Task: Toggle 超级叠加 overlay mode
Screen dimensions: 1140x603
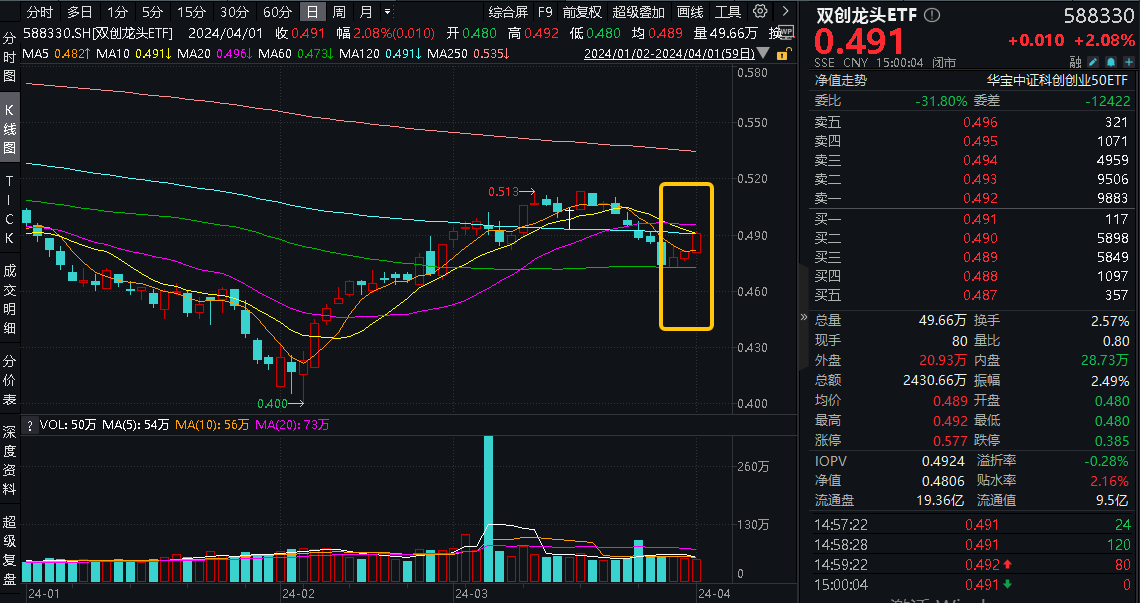Action: tap(638, 12)
